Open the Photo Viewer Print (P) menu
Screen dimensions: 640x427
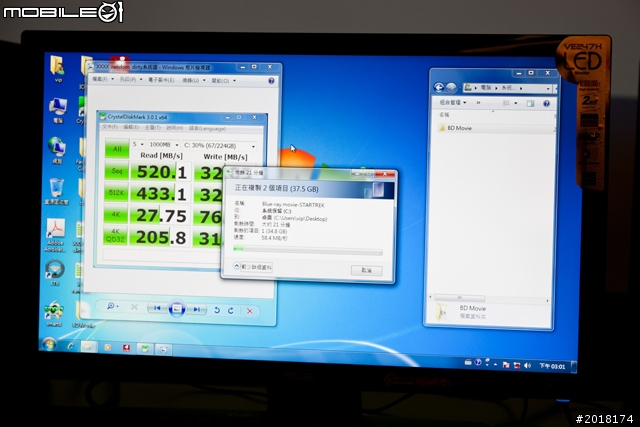click(x=130, y=79)
